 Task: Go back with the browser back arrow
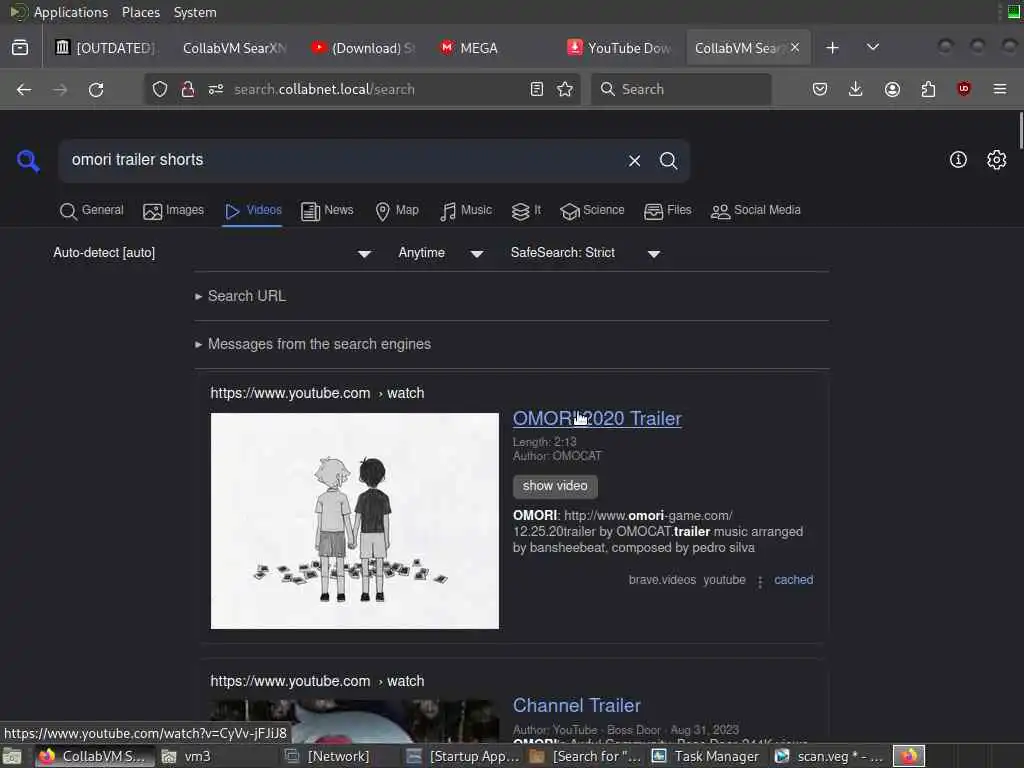coord(24,89)
